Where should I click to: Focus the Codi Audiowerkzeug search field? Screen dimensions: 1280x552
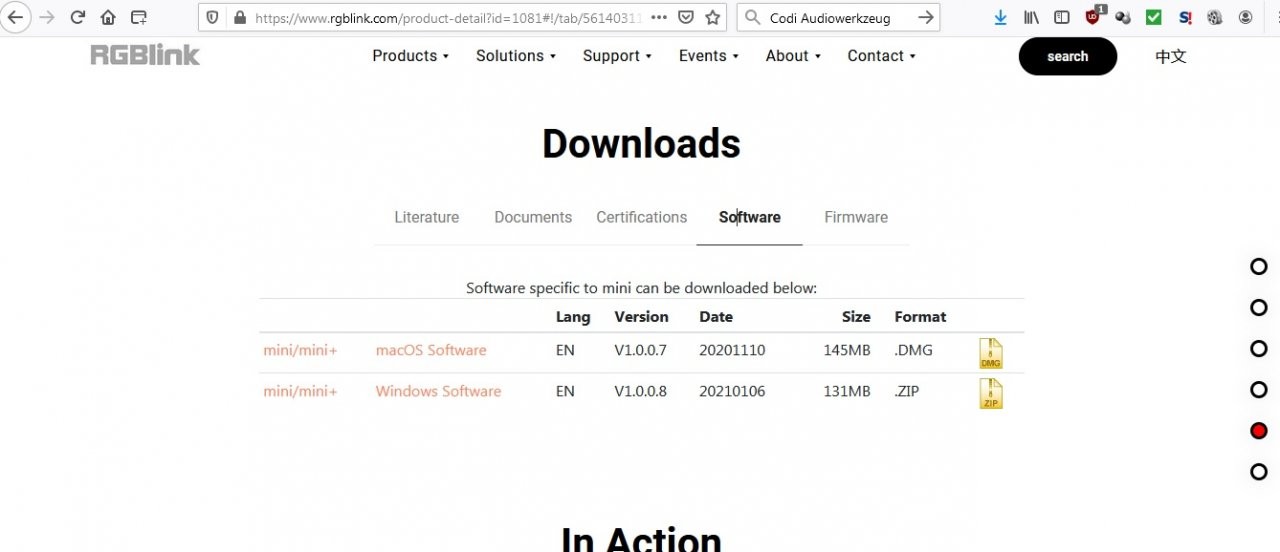click(x=838, y=17)
